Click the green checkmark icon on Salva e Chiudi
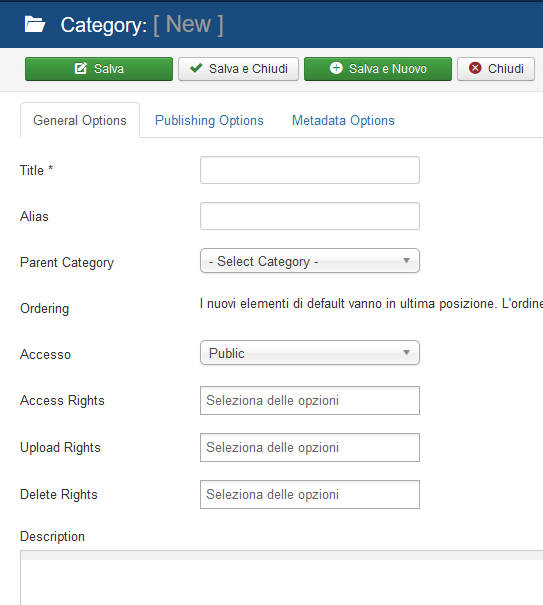 (x=196, y=68)
